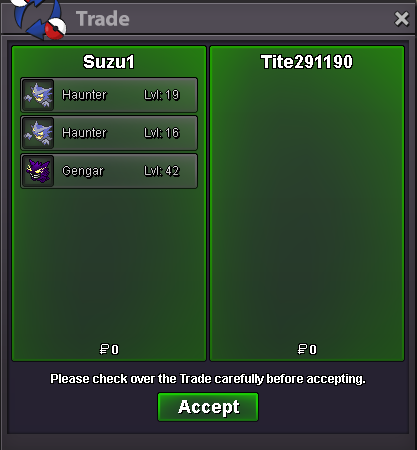Select the Gengar name label
The width and height of the screenshot is (417, 450).
[83, 171]
